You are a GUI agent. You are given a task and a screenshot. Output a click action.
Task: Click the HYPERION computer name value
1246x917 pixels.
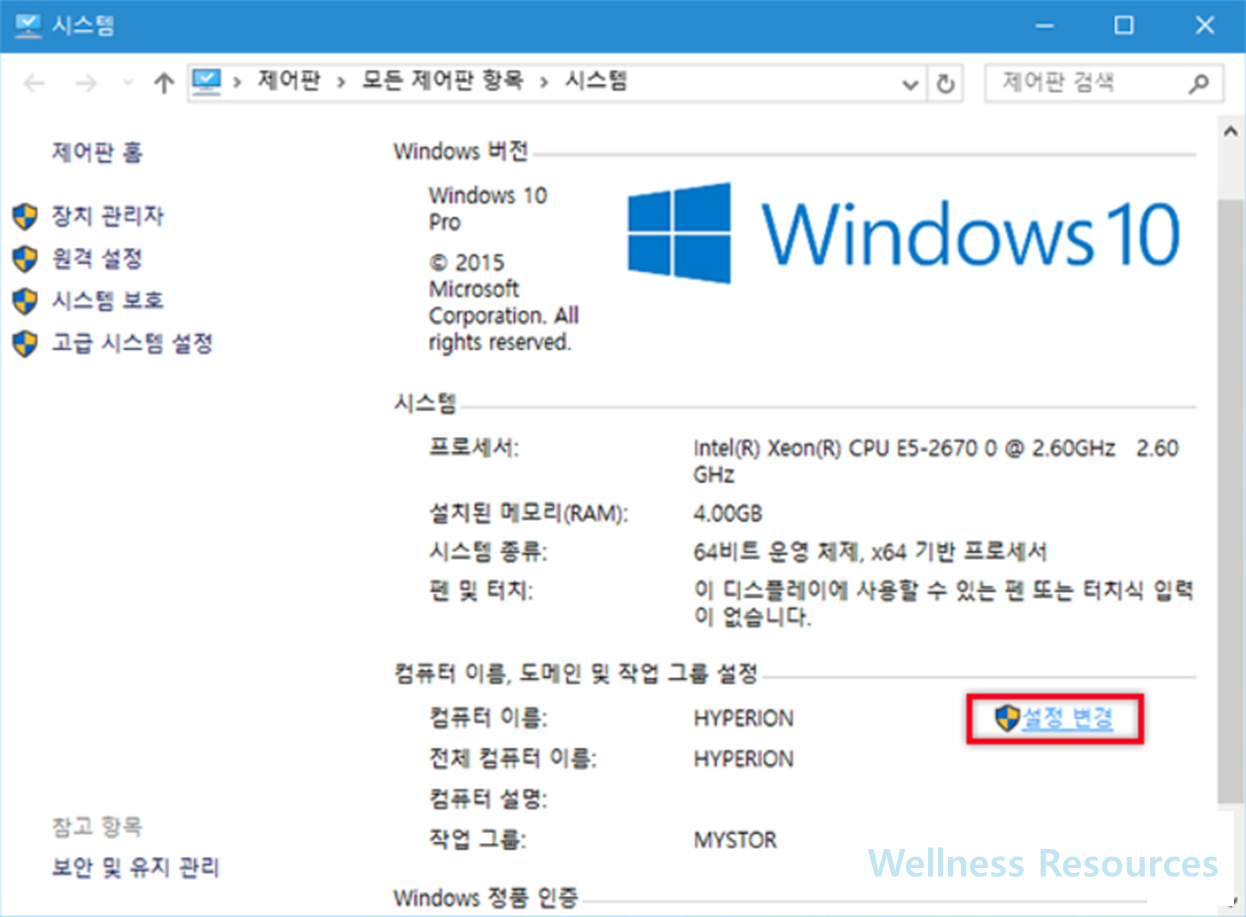tap(744, 719)
